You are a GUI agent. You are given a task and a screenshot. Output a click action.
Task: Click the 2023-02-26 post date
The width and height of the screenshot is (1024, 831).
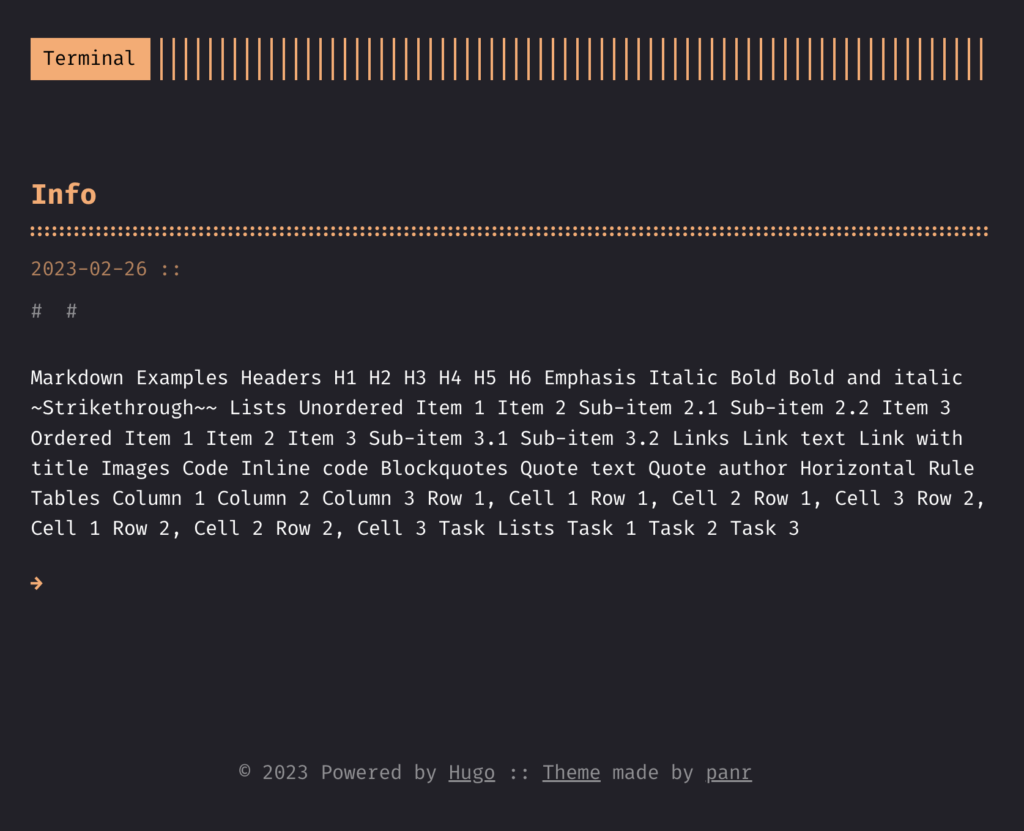click(89, 269)
